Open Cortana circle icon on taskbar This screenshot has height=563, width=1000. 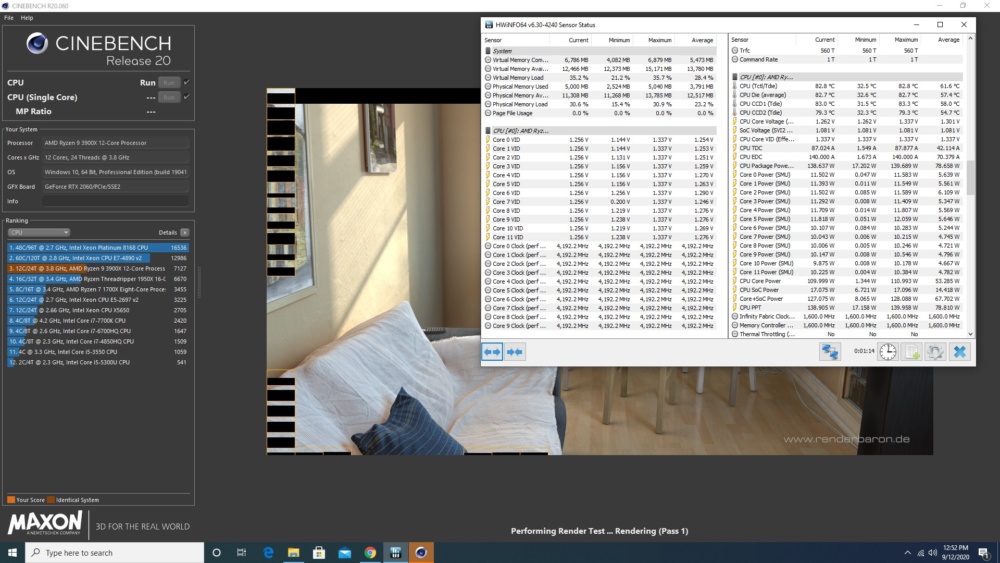216,552
